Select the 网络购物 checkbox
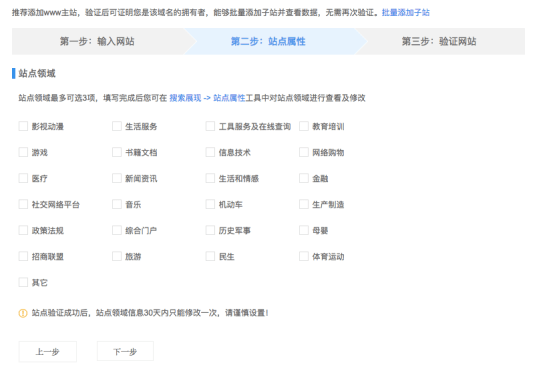This screenshot has height=377, width=545. pos(304,152)
